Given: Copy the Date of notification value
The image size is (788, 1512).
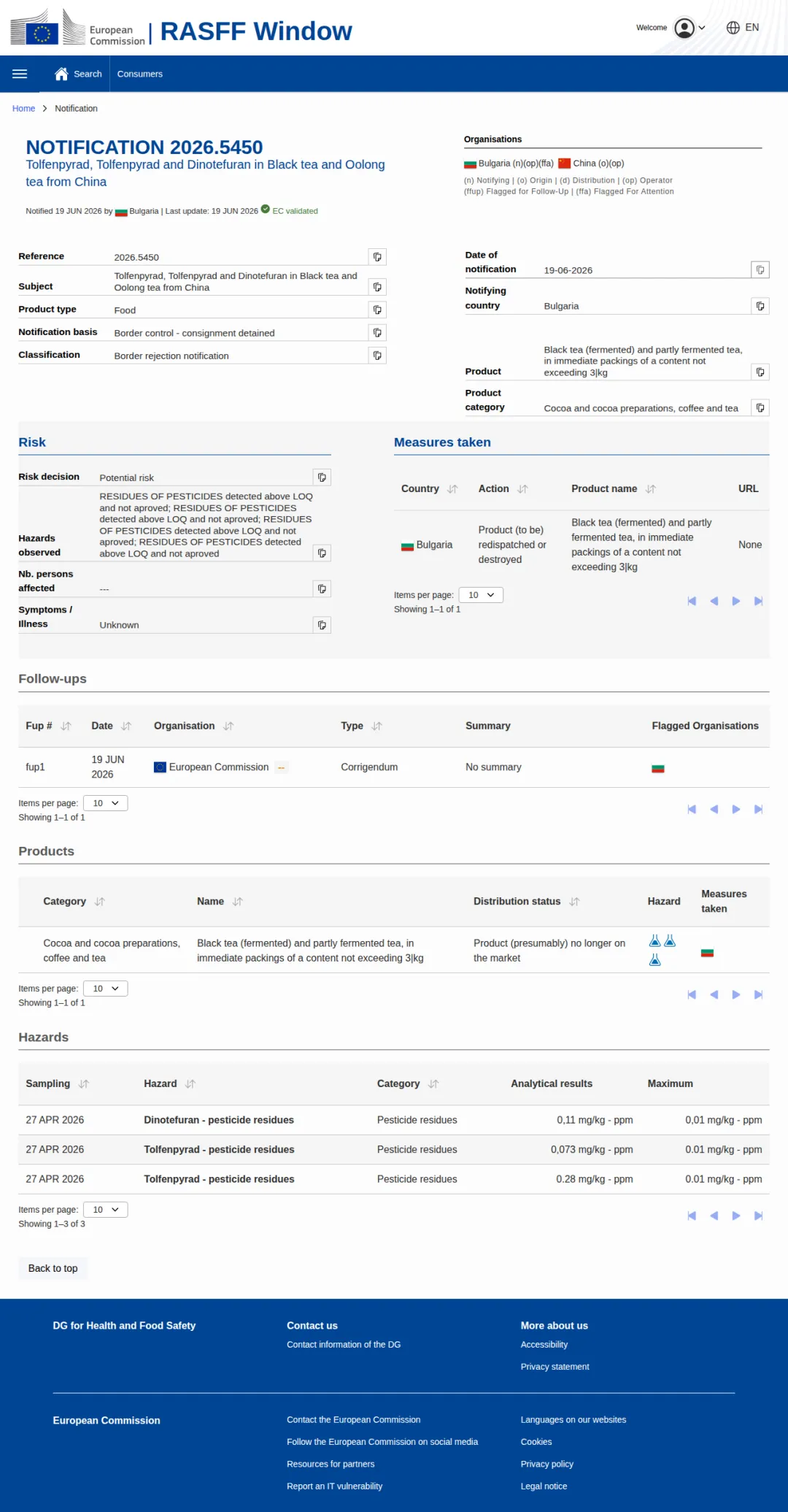Looking at the screenshot, I should pyautogui.click(x=760, y=270).
